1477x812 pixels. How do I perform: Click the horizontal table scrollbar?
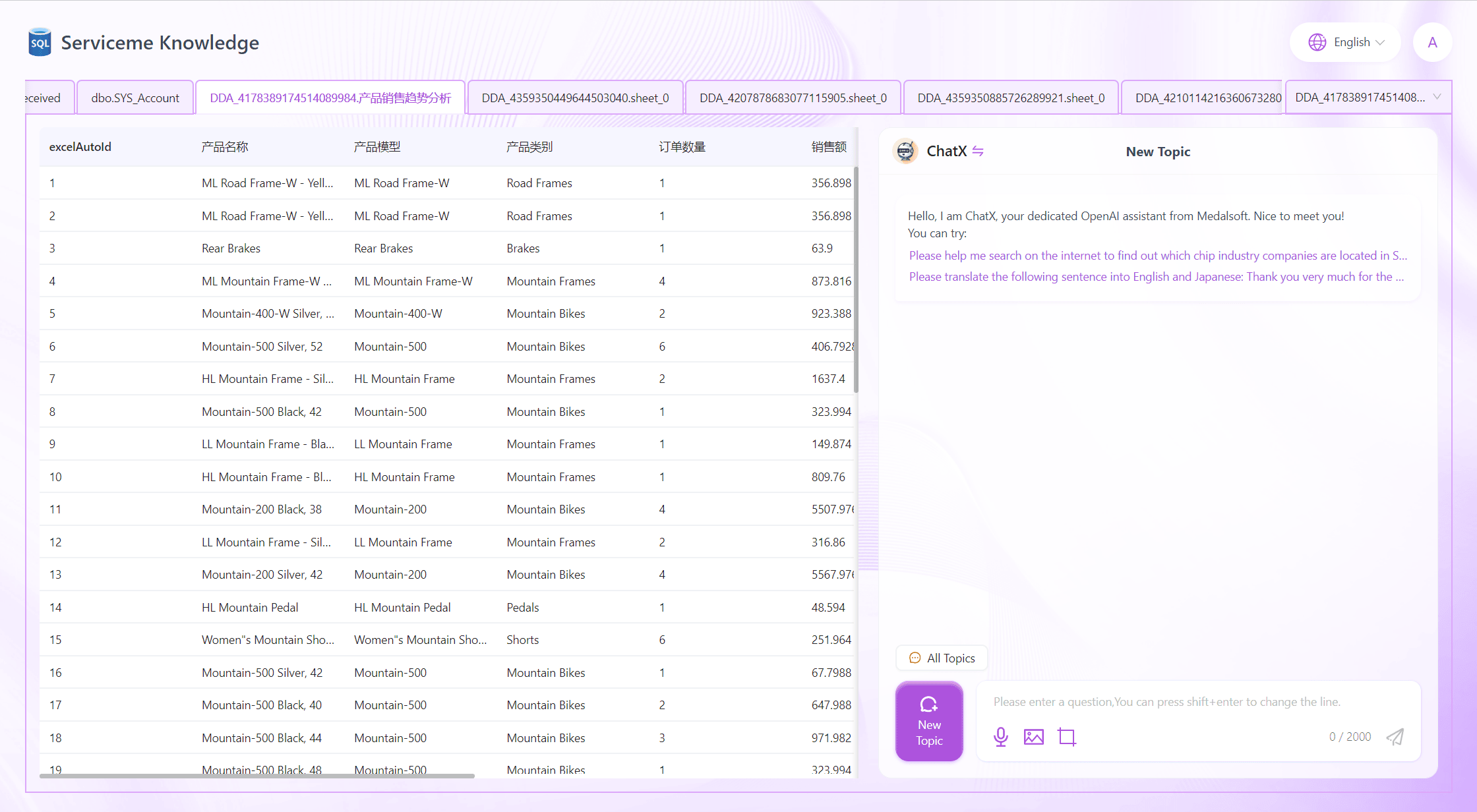[x=257, y=776]
